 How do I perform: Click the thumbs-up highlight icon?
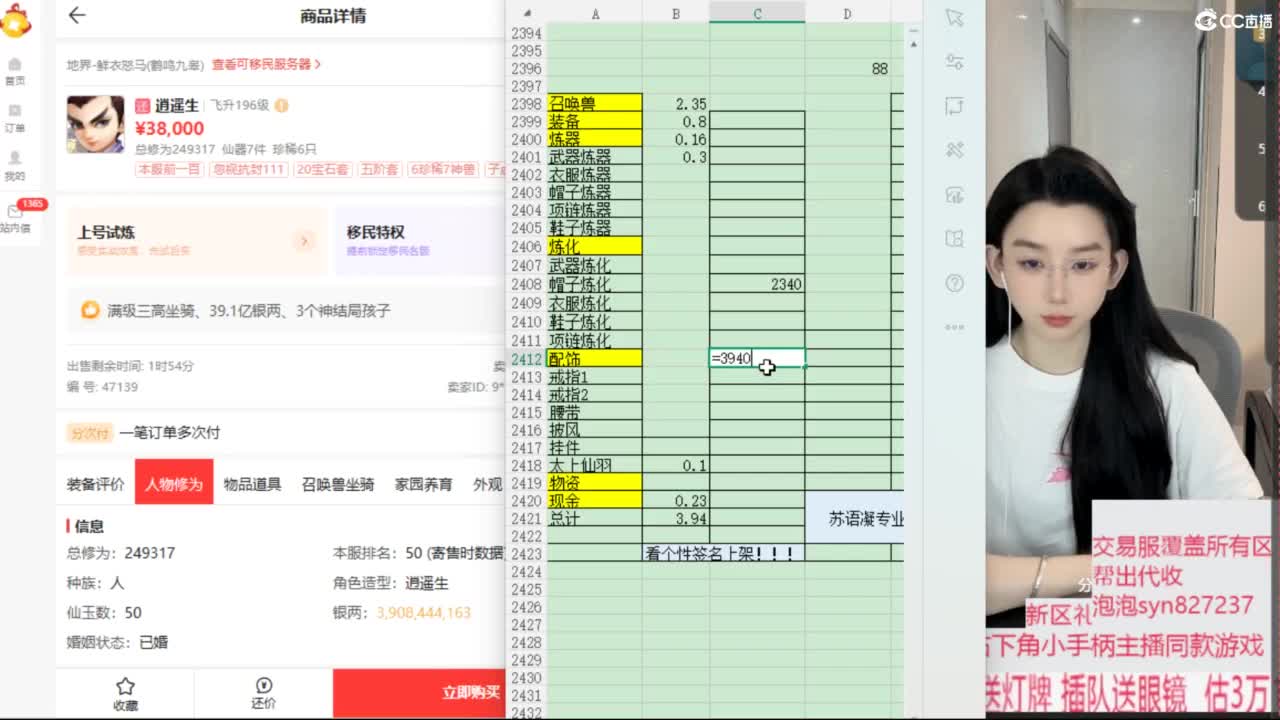(x=90, y=310)
